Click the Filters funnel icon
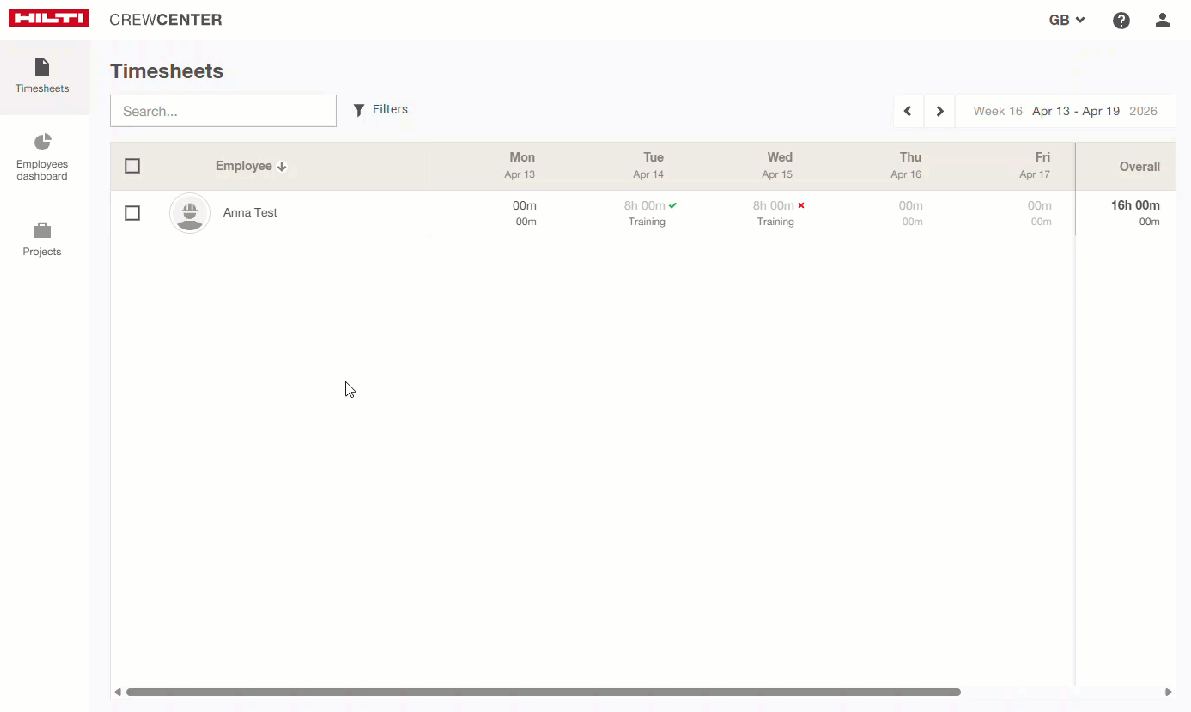 [359, 111]
